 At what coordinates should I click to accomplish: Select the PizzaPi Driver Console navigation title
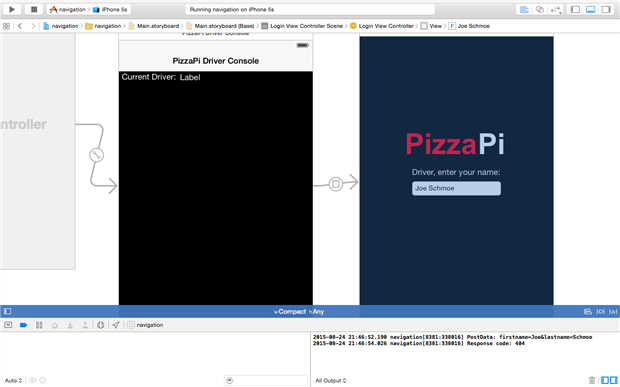(215, 61)
